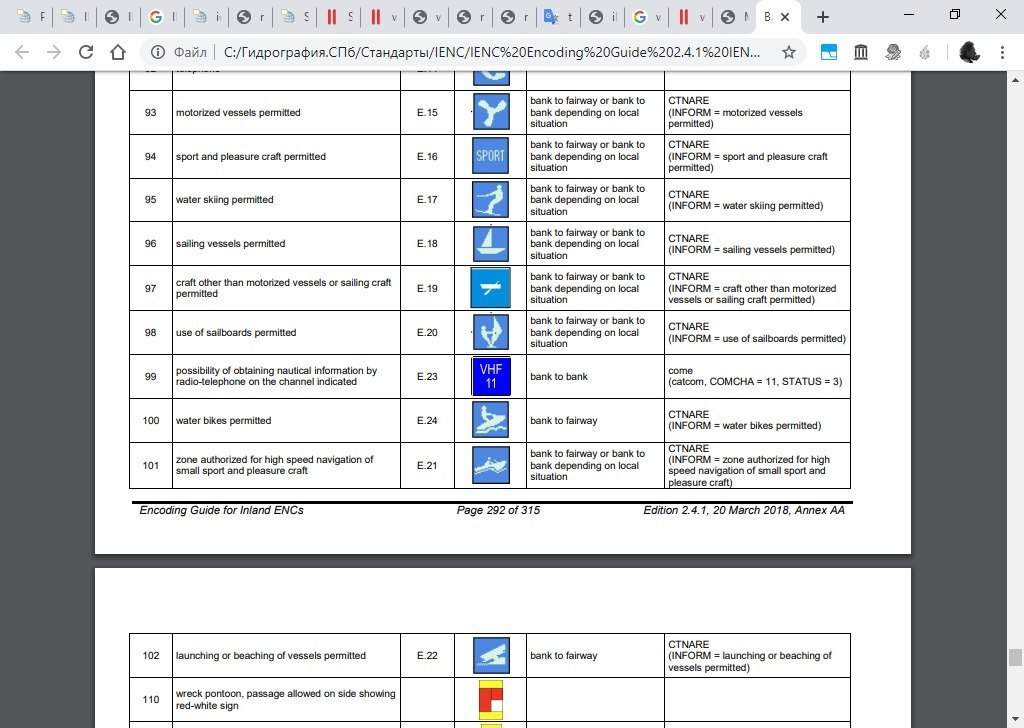Click 'sport and pleasure craft permitted' text
This screenshot has width=1024, height=728.
point(250,156)
